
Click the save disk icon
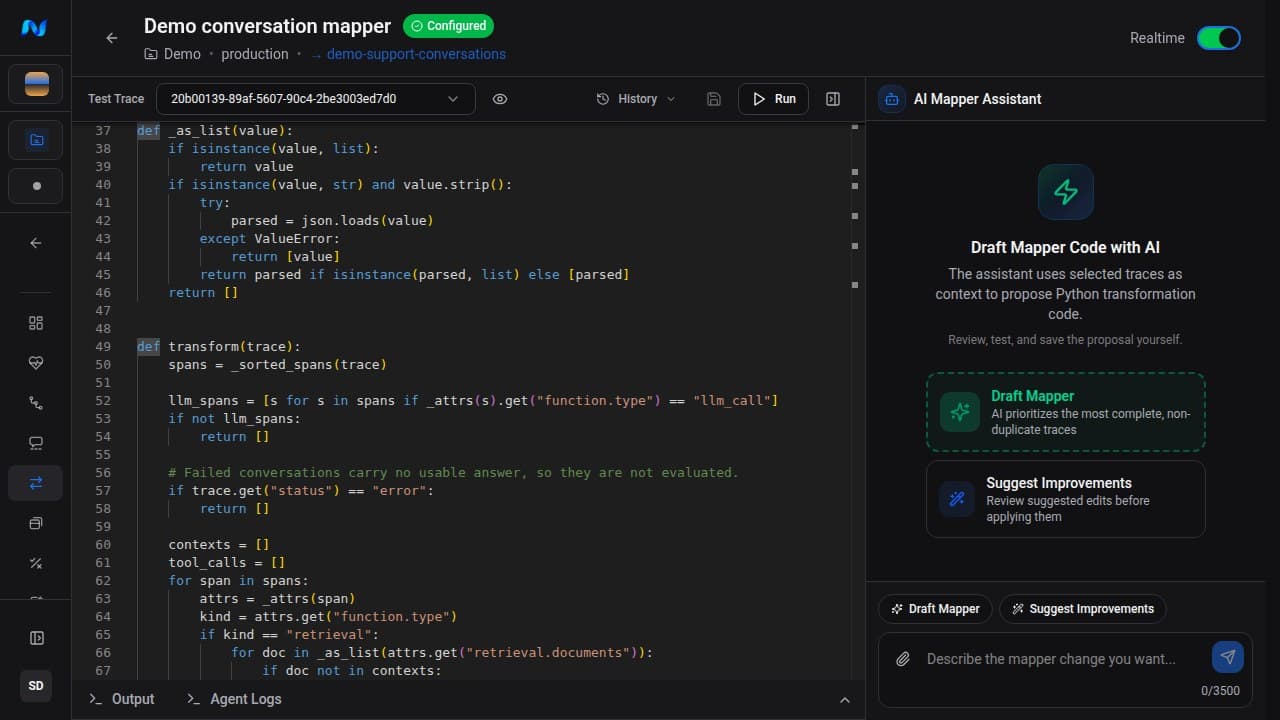(x=714, y=99)
